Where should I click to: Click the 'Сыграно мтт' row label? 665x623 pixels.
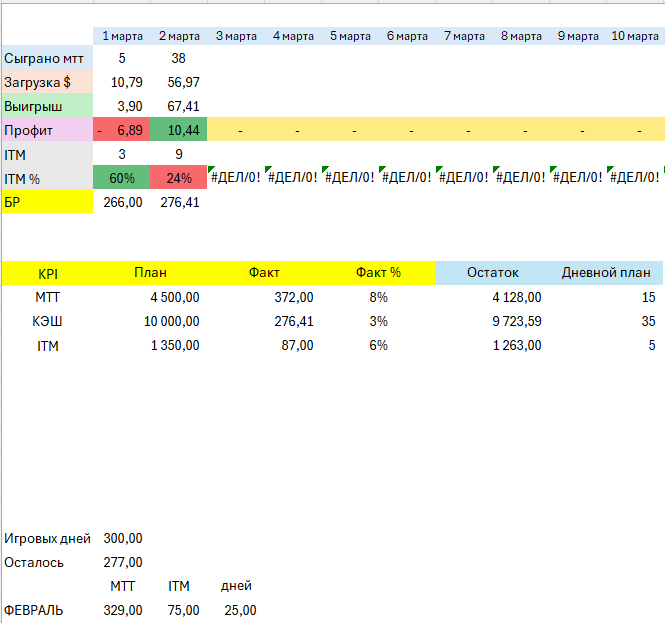(x=48, y=58)
